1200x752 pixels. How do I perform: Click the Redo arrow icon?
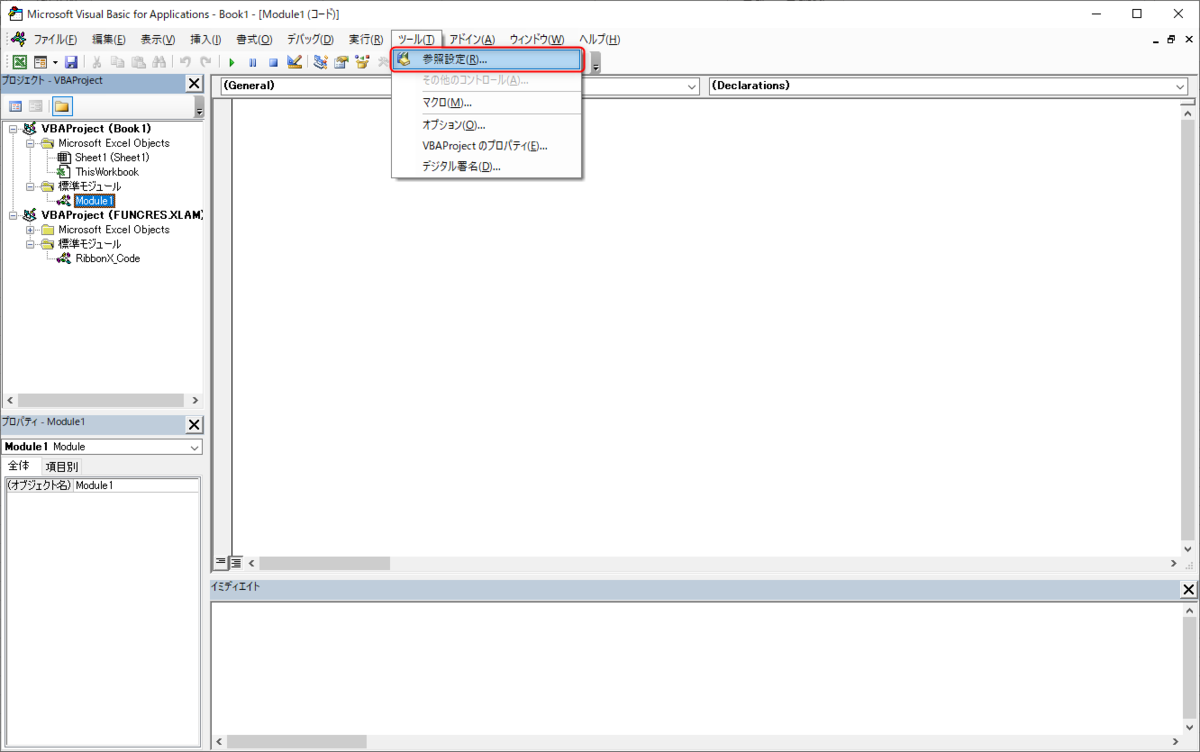click(206, 62)
